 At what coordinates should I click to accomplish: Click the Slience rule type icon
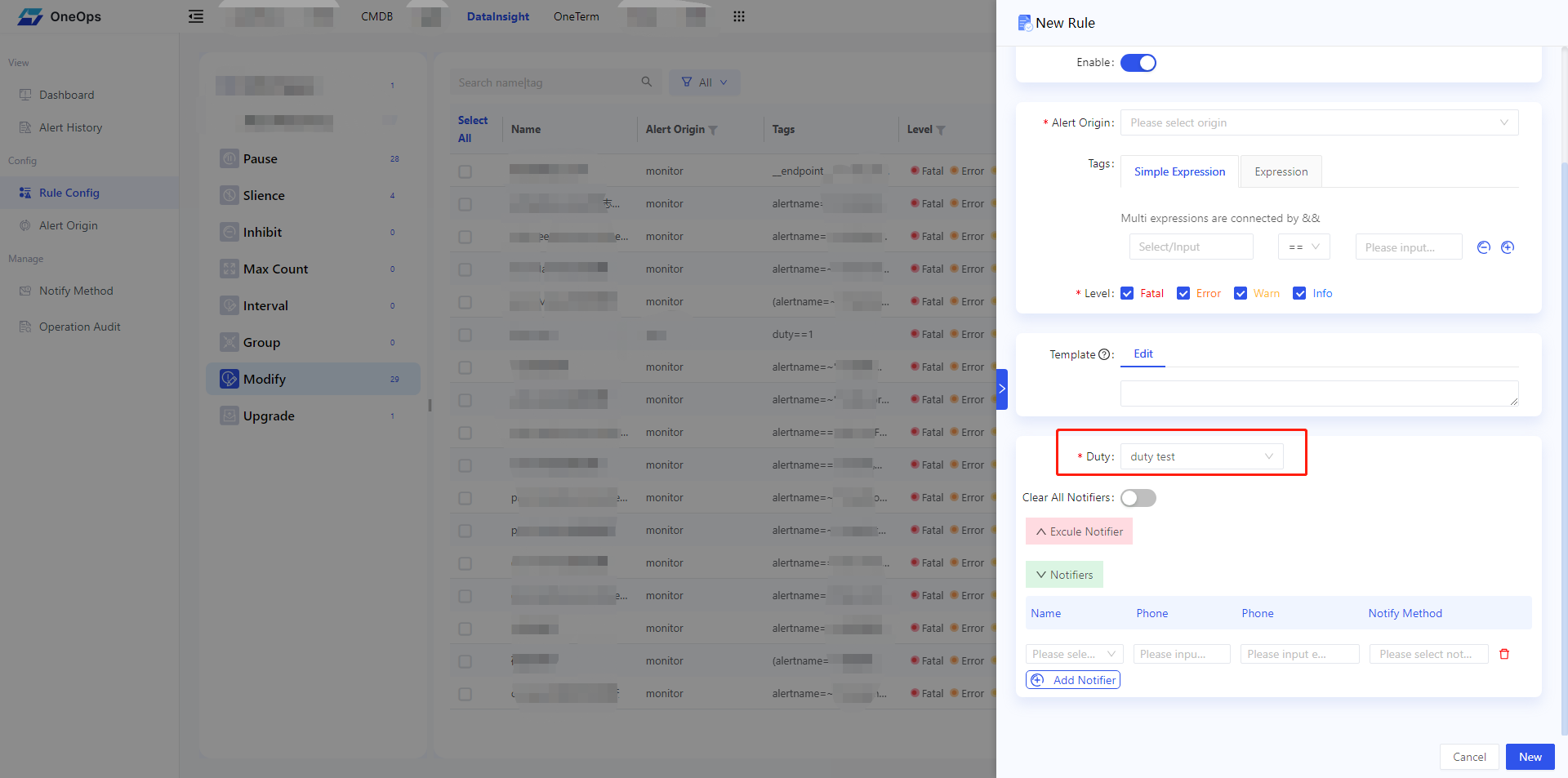(229, 195)
